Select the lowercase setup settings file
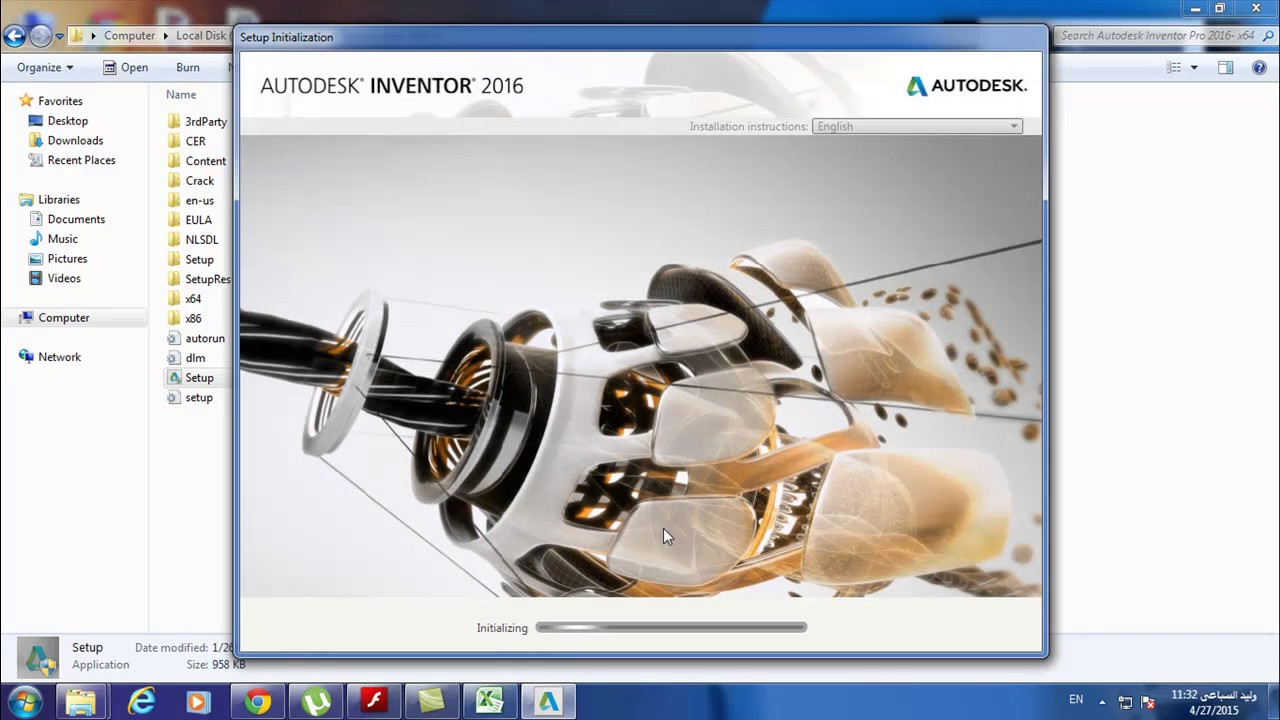Viewport: 1280px width, 720px height. 198,398
